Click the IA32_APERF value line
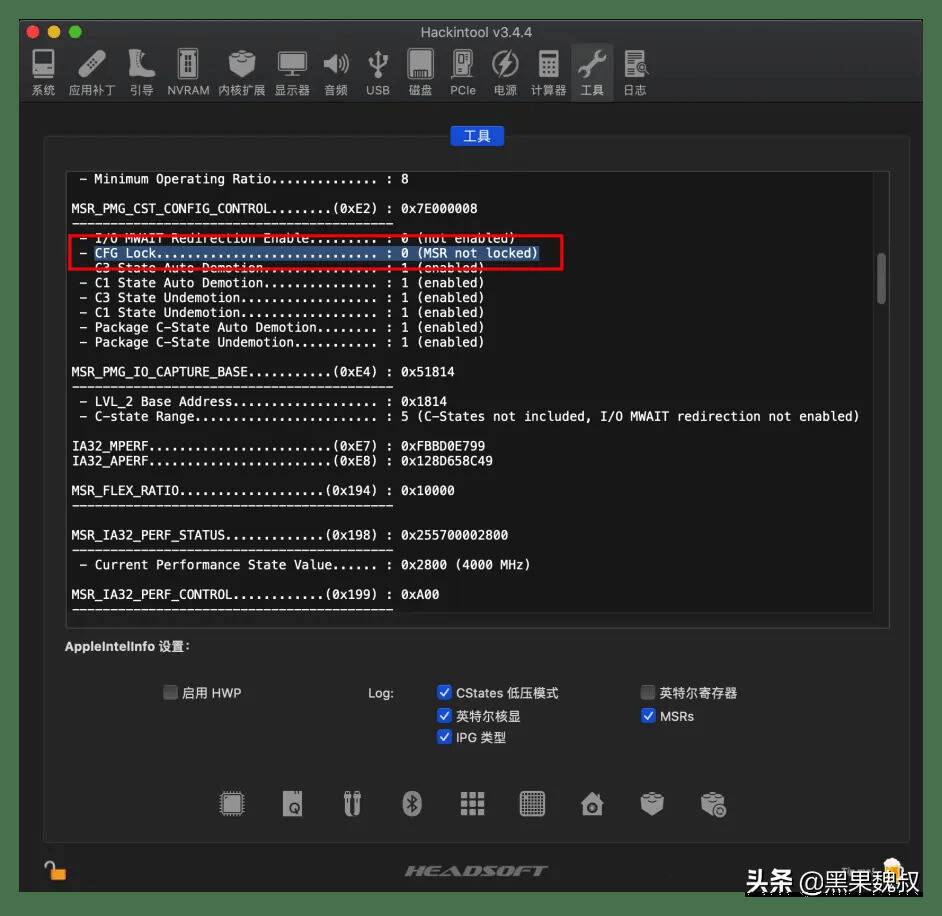 pos(282,461)
